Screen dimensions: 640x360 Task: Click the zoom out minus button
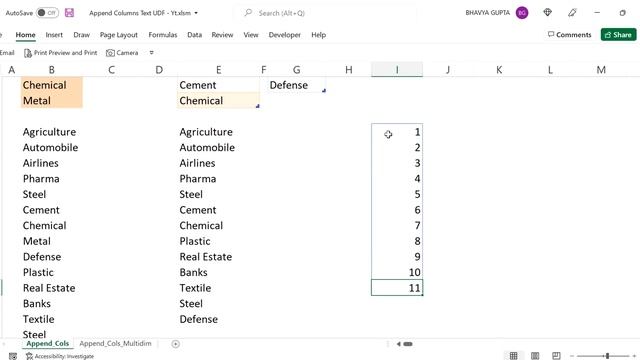(x=572, y=356)
